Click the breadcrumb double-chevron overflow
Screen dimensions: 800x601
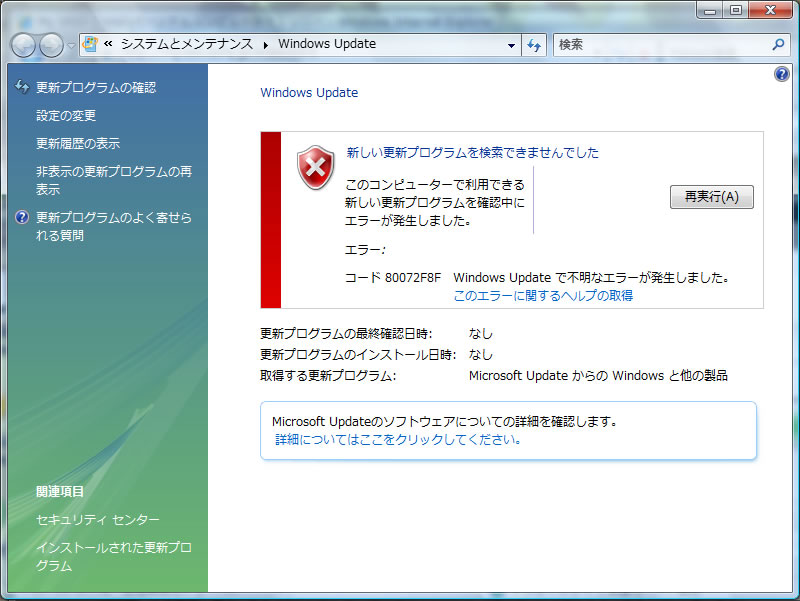108,44
